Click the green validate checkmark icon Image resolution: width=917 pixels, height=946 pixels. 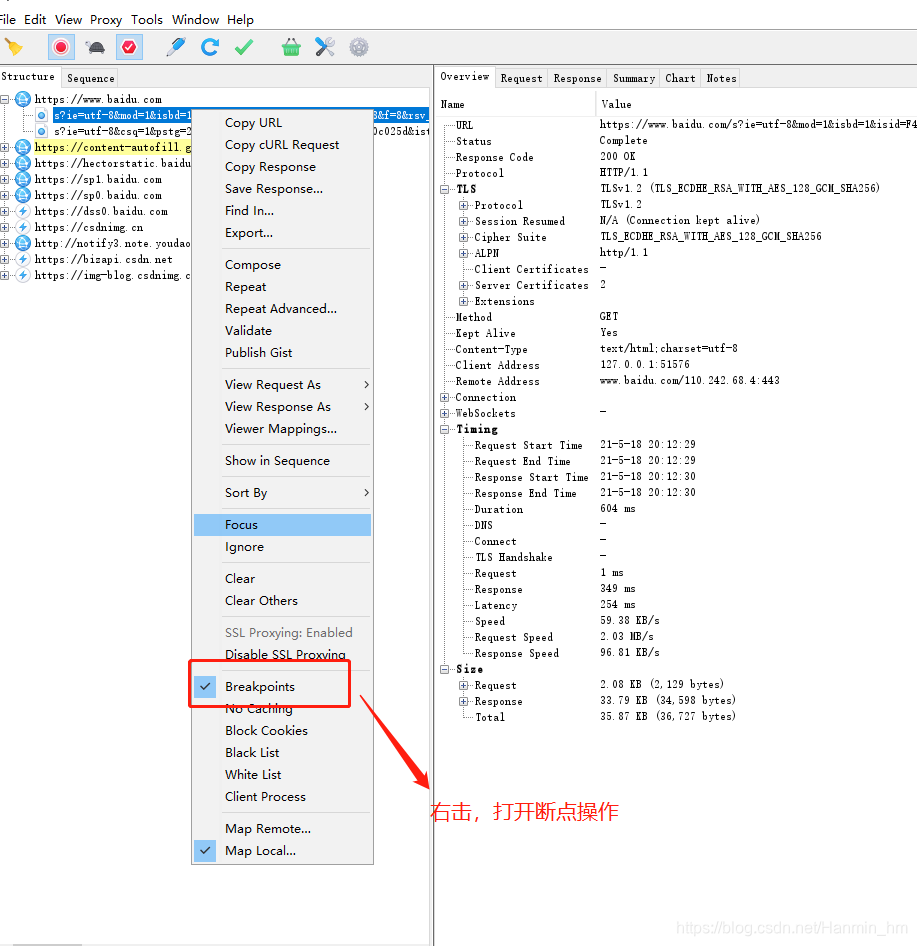point(244,47)
